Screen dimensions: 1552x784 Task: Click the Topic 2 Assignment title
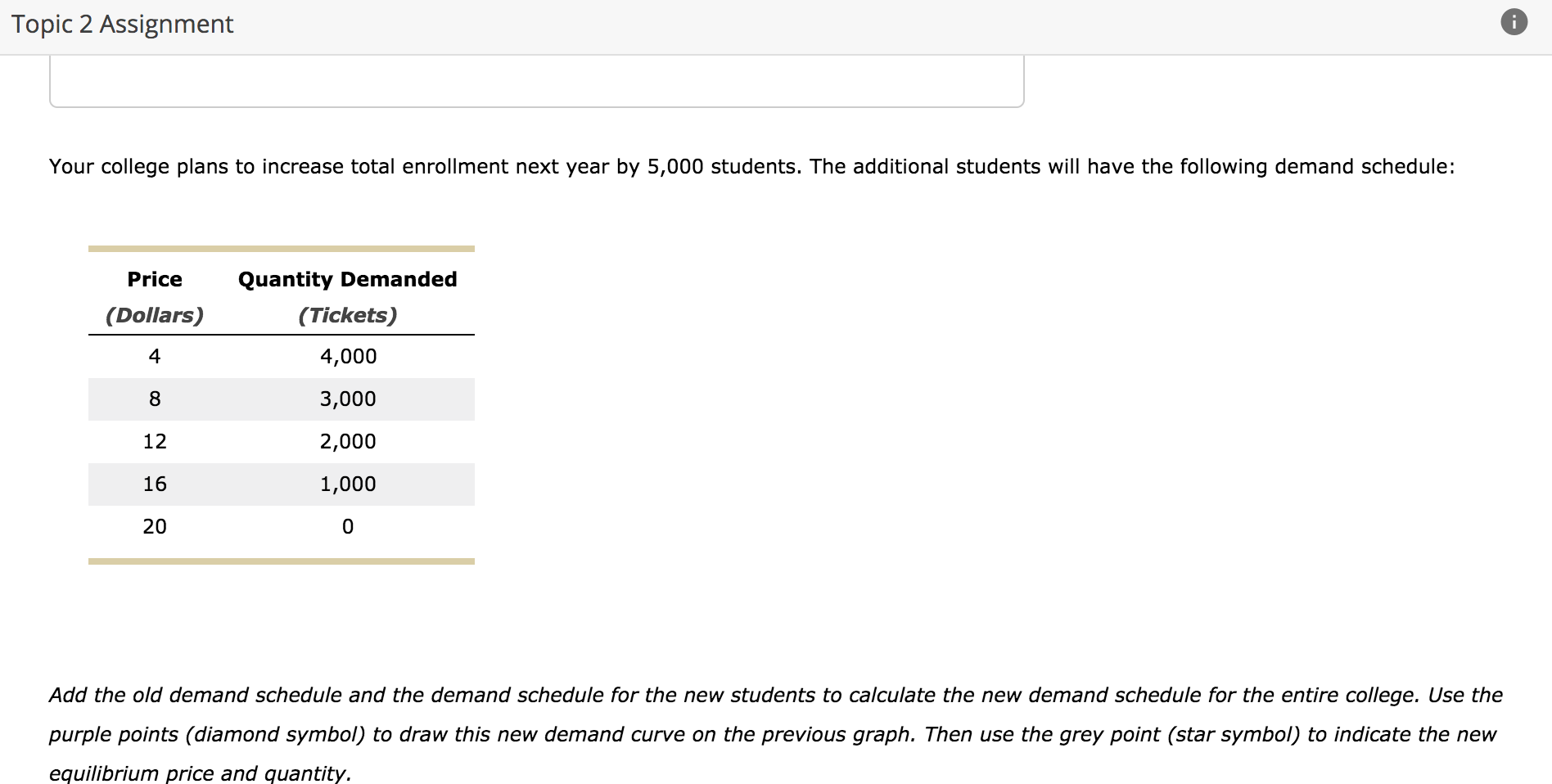click(123, 24)
